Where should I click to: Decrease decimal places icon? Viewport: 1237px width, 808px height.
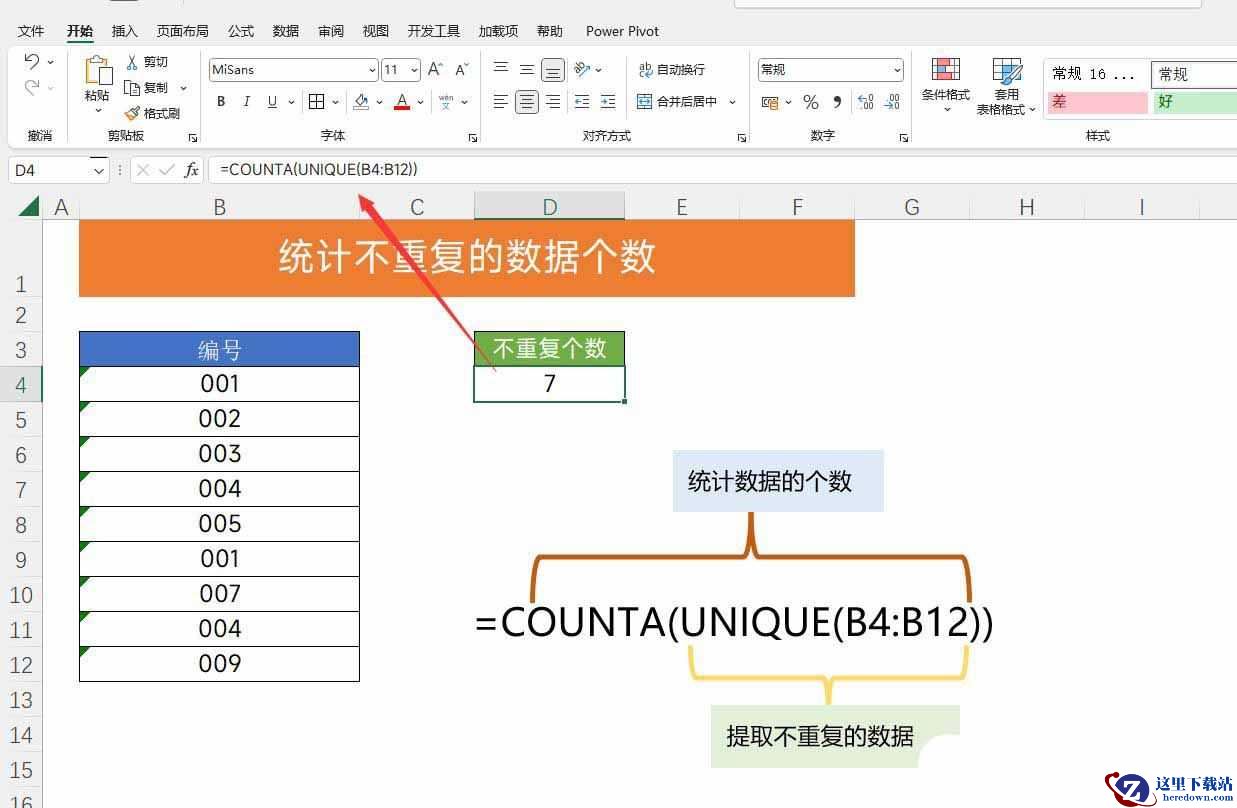coord(891,102)
